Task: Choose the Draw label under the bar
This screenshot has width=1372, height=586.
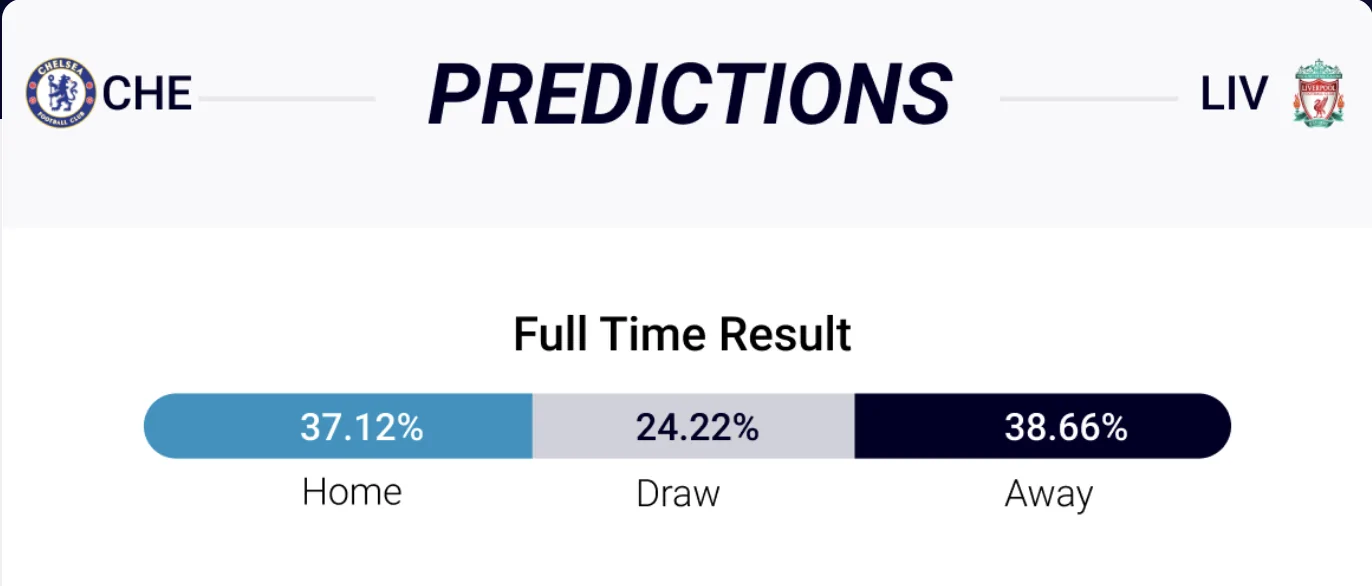Action: tap(678, 494)
